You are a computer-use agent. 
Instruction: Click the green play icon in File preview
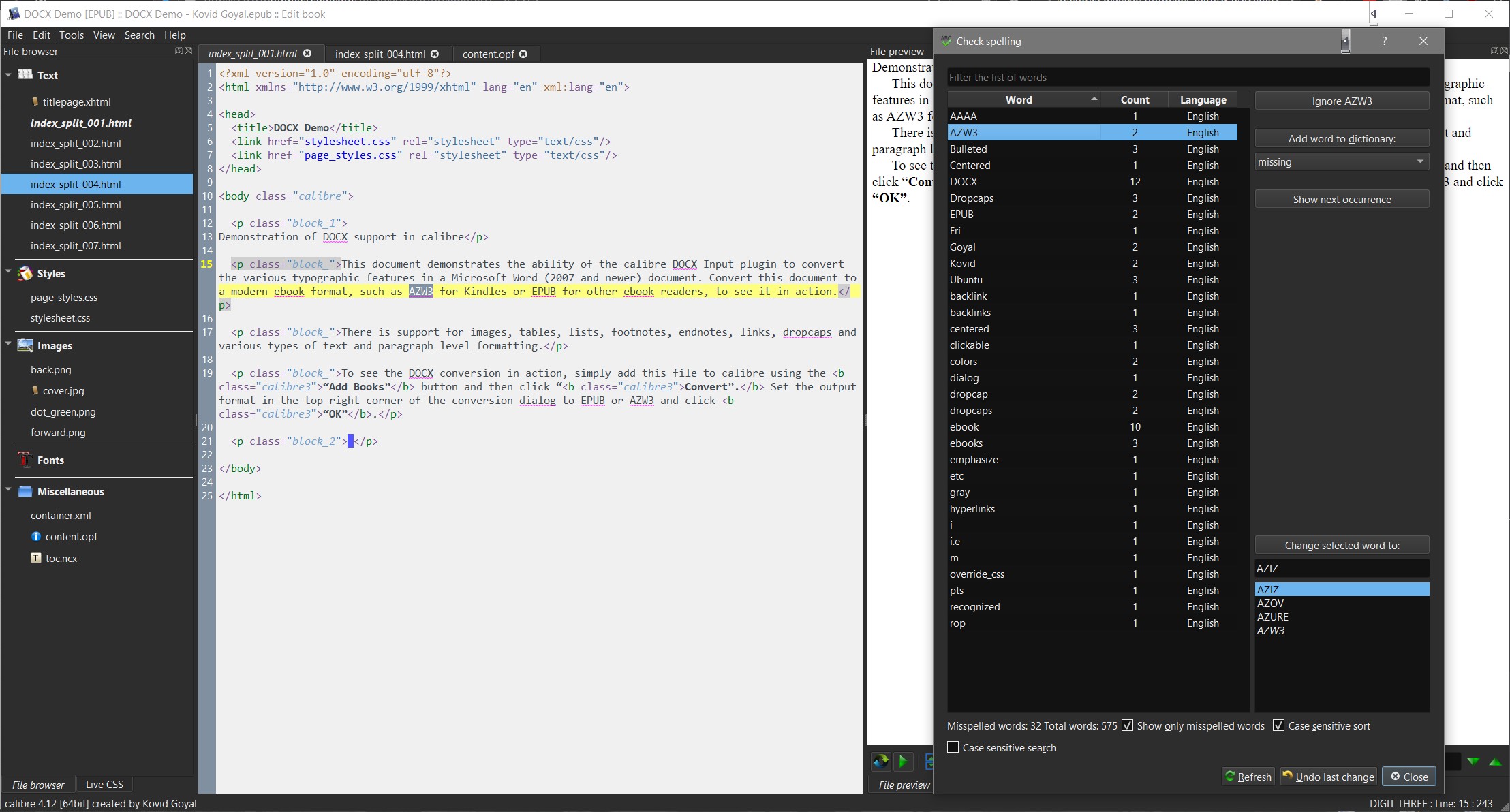[903, 761]
